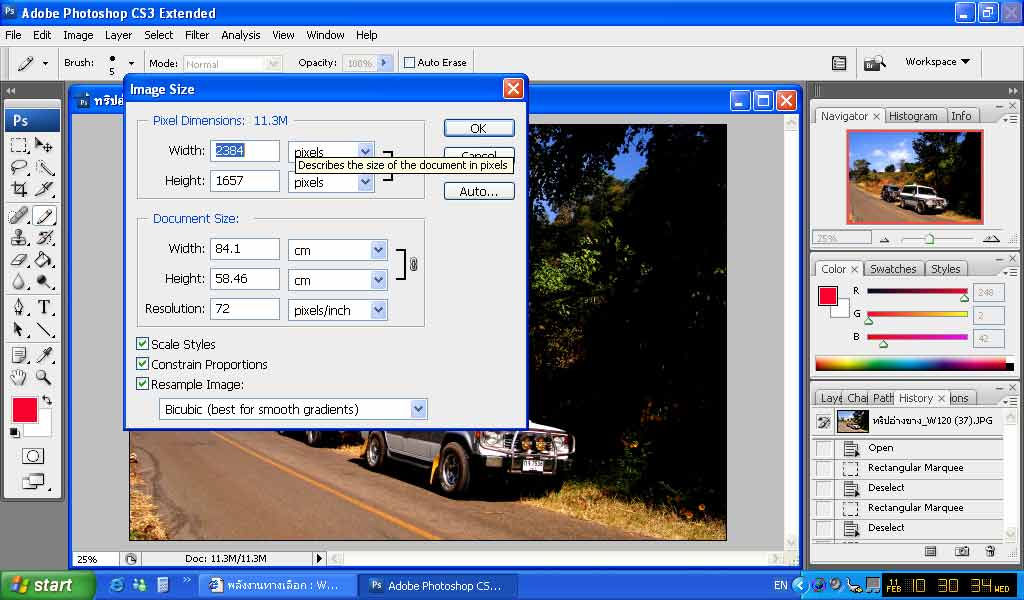Create new snapshot with camera icon
Image resolution: width=1024 pixels, height=600 pixels.
[961, 551]
